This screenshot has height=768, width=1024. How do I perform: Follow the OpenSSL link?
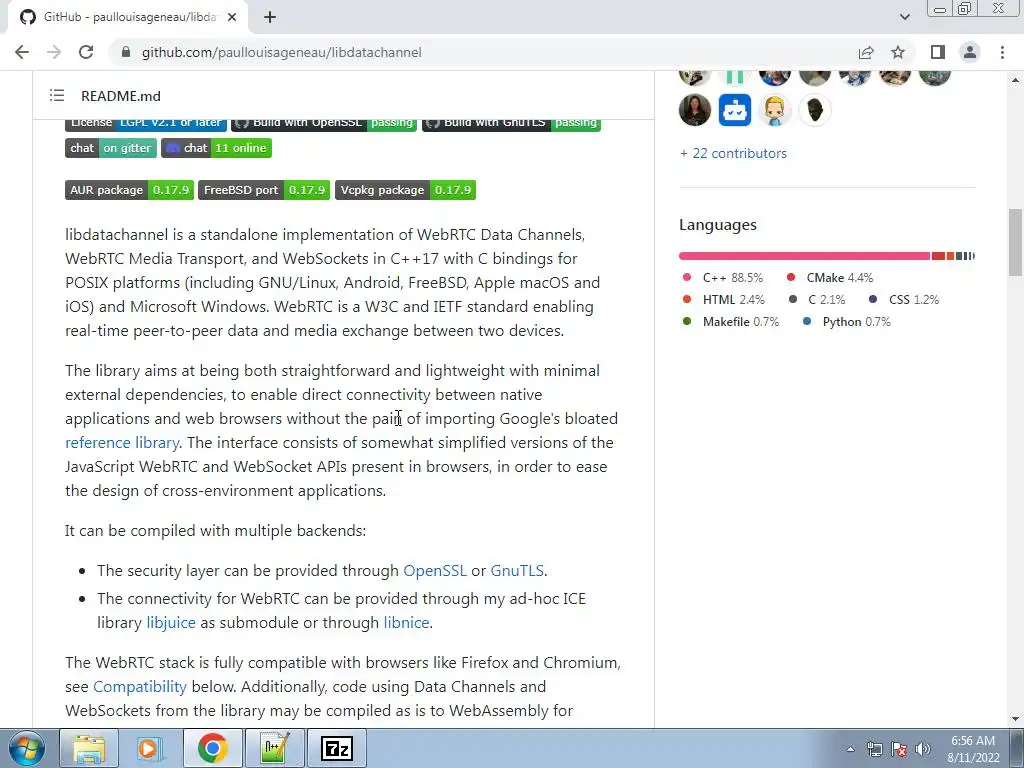coord(435,571)
